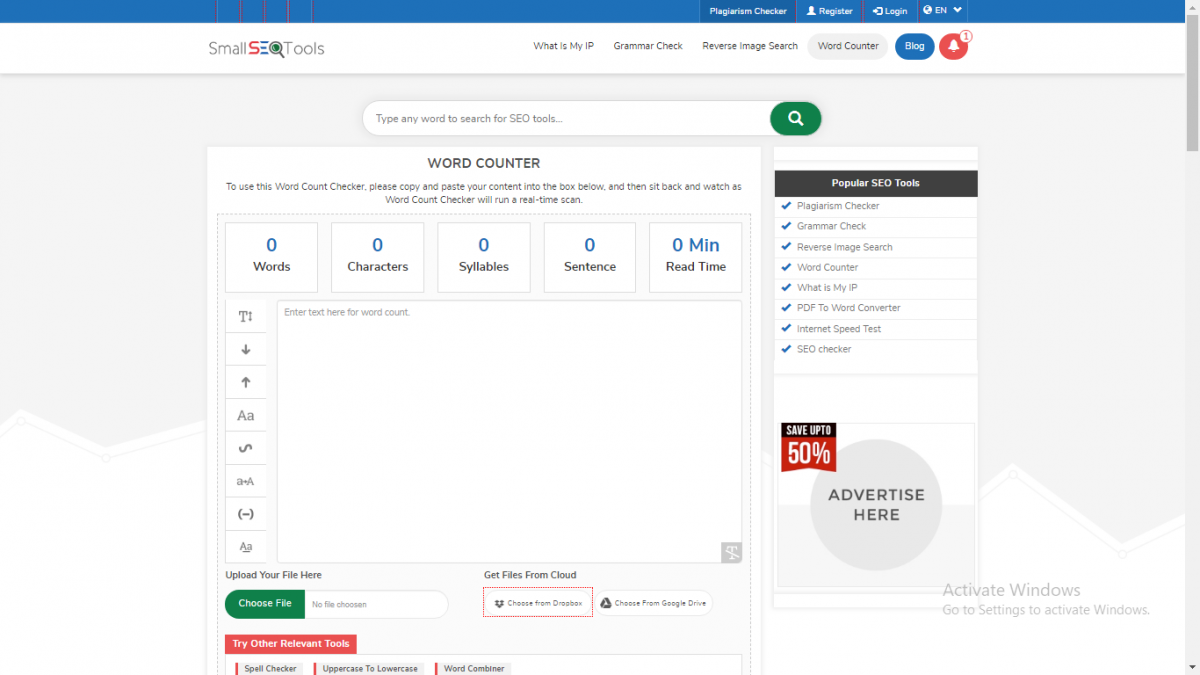Choose a file from Dropbox
The height and width of the screenshot is (675, 1200).
(x=537, y=602)
